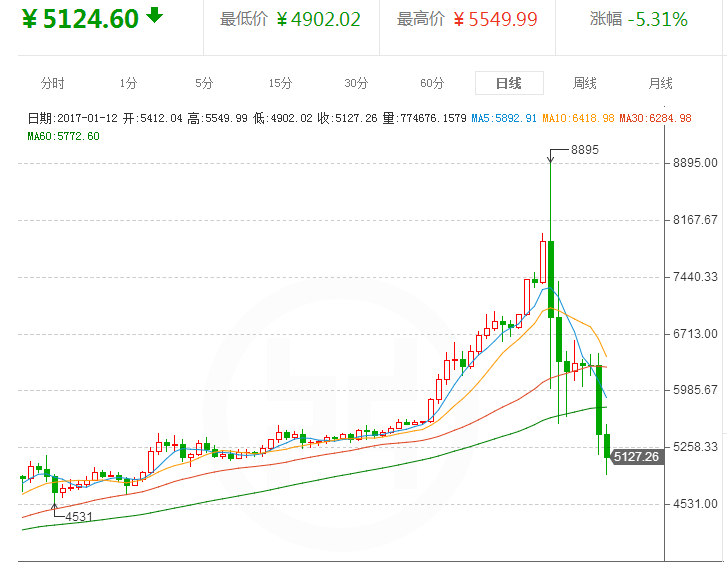
Task: Open the 月线 monthly chart tab
Action: [x=660, y=83]
